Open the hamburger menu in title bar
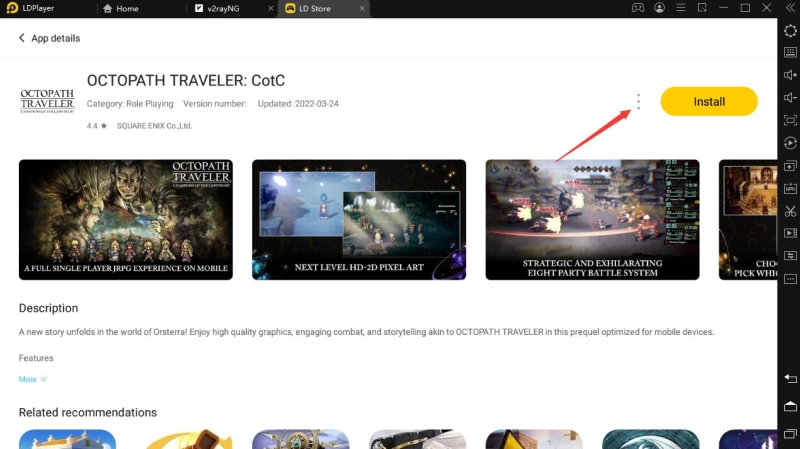The width and height of the screenshot is (800, 449). tap(681, 8)
